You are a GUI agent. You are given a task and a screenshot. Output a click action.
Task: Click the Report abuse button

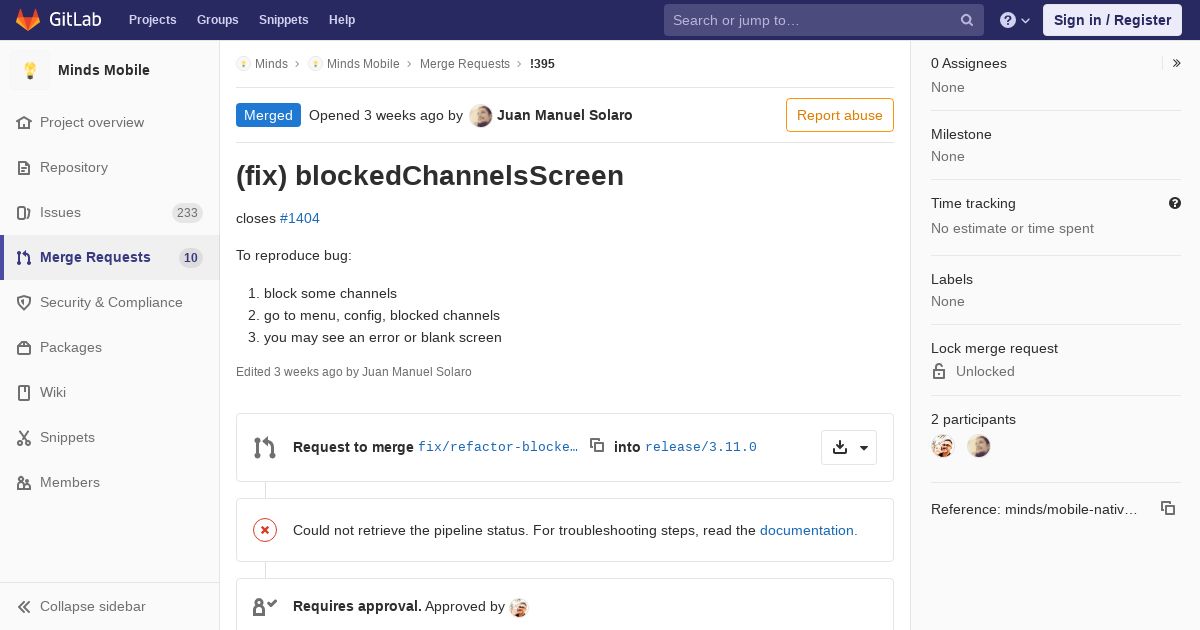pos(839,115)
